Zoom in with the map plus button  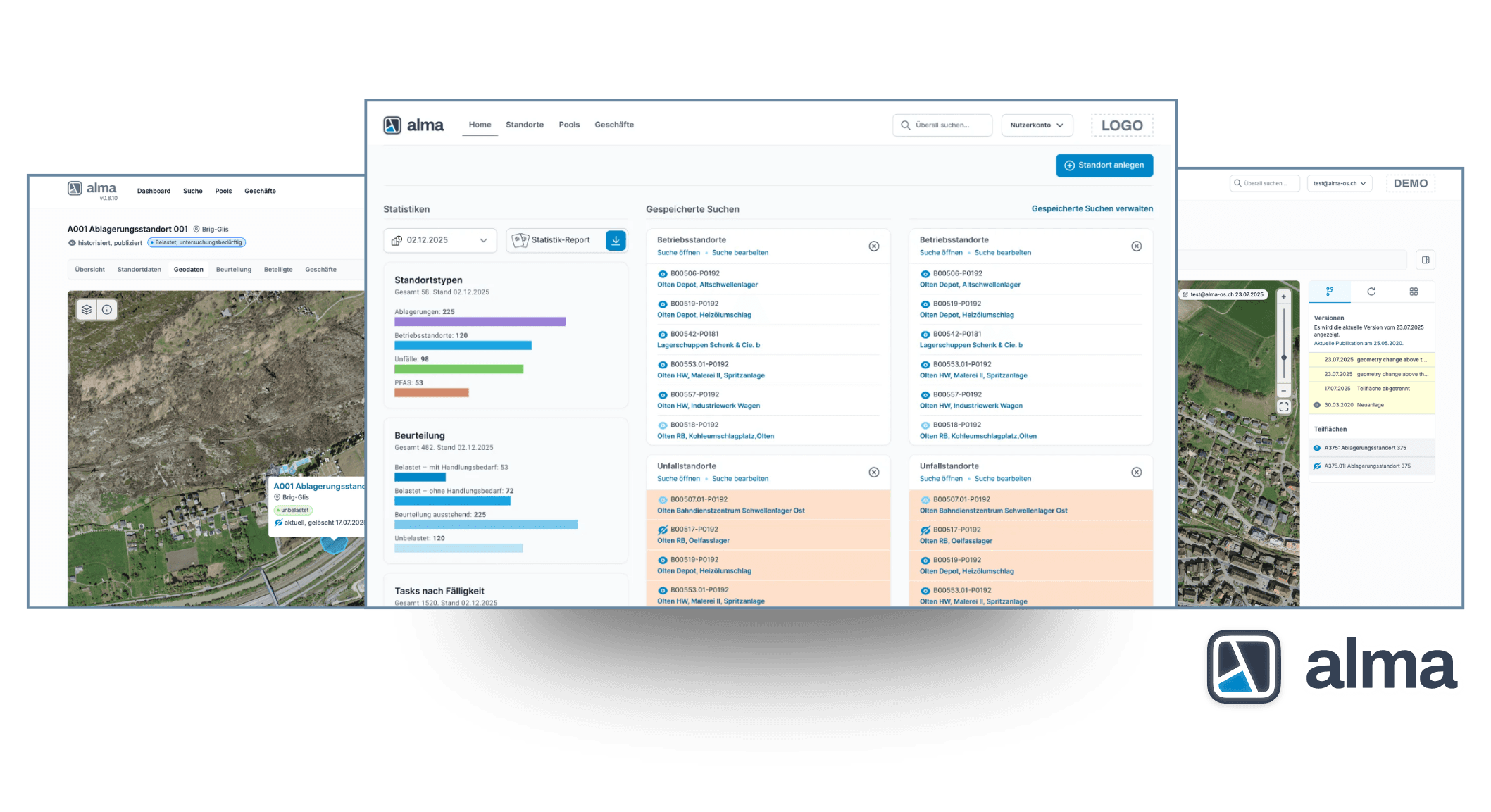click(1284, 297)
